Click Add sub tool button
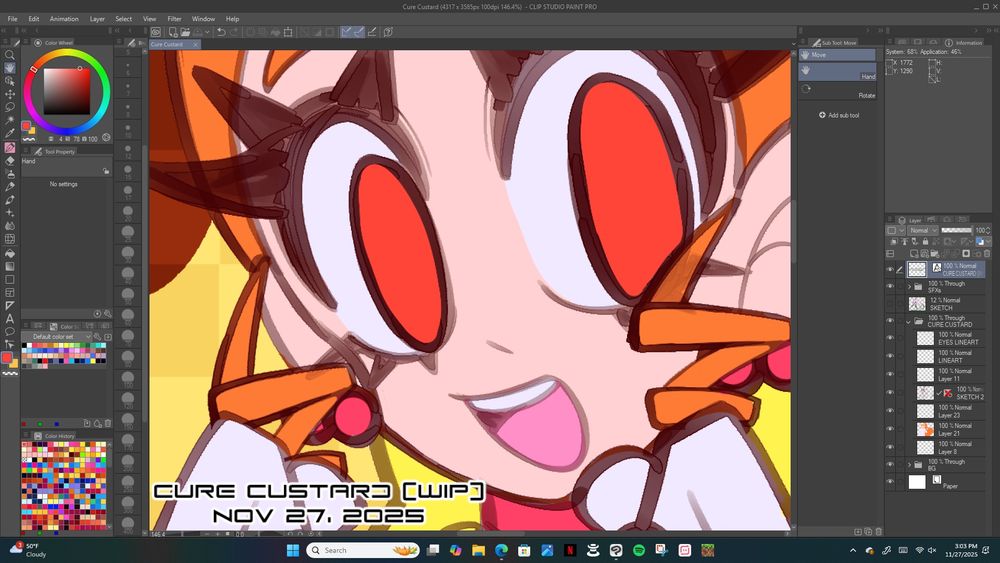1000x563 pixels. point(839,115)
